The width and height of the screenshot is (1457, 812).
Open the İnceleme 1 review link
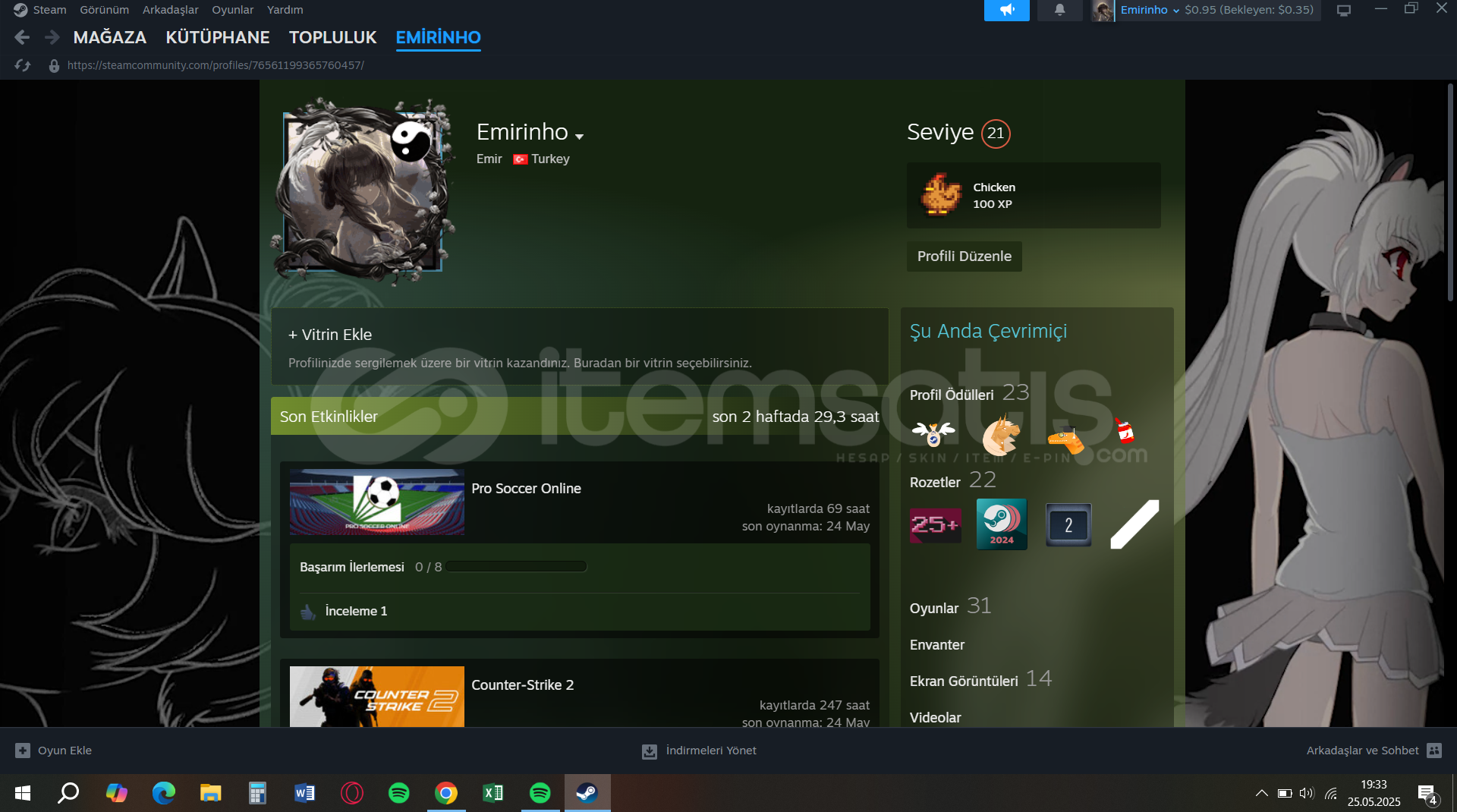[x=356, y=611]
